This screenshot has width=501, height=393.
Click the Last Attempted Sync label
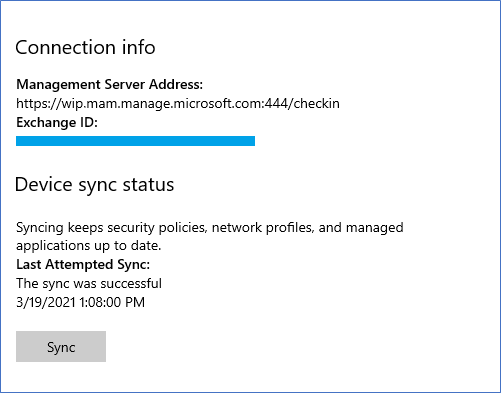pos(83,264)
